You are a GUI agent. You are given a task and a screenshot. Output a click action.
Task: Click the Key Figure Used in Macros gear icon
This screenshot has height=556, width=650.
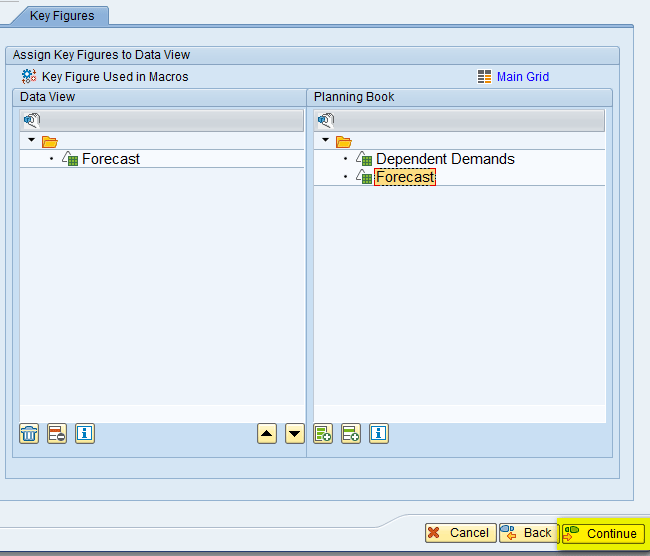pos(29,76)
